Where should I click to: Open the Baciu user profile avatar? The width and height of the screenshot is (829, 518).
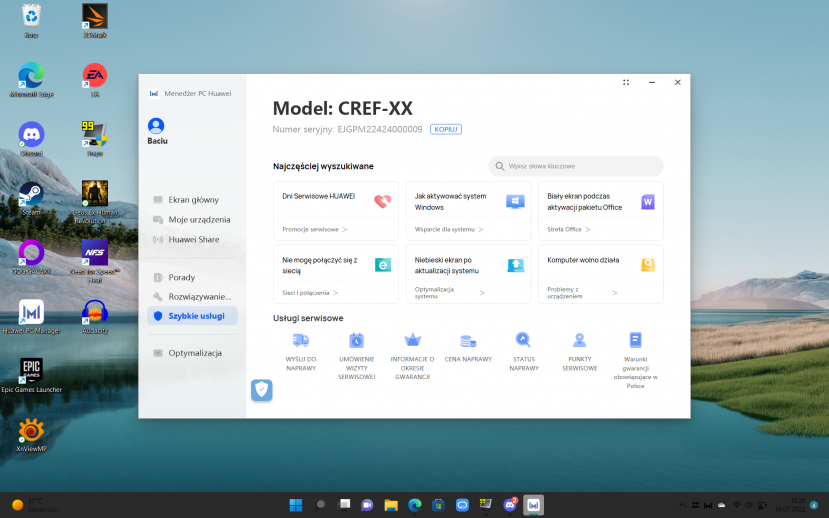click(x=156, y=126)
